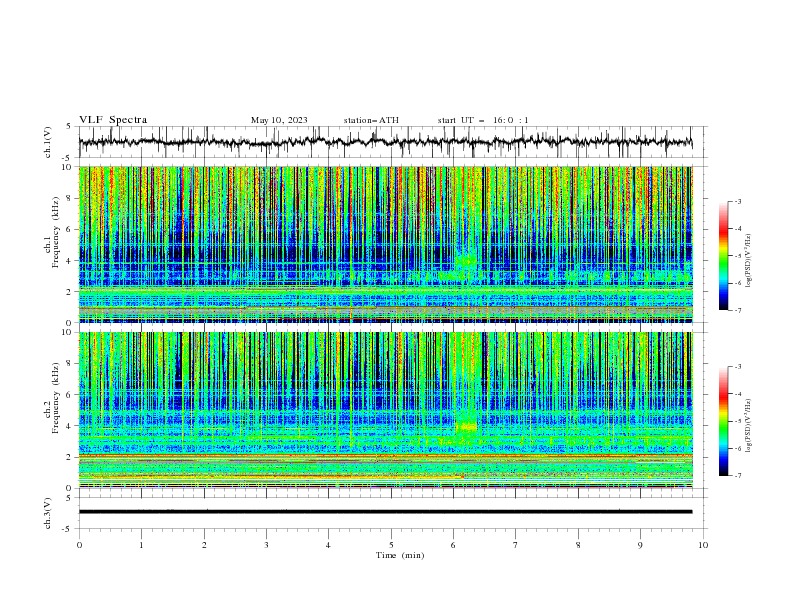Click the time axis tick label "9"
This screenshot has width=792, height=612.
click(640, 545)
